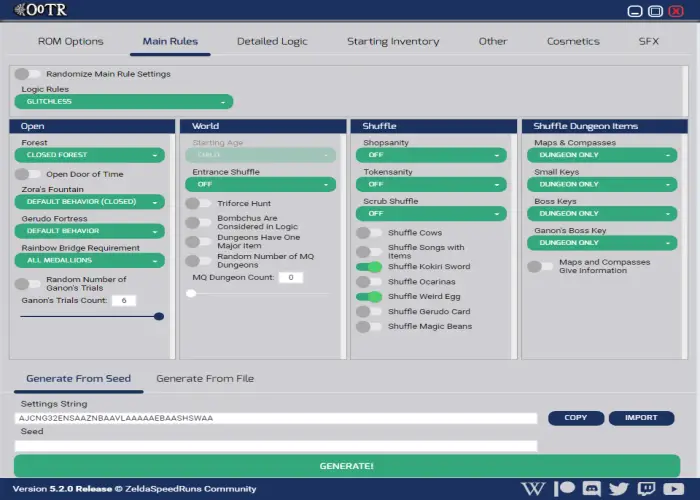Image resolution: width=700 pixels, height=500 pixels.
Task: Switch to Detailed Logic tab
Action: pyautogui.click(x=272, y=42)
